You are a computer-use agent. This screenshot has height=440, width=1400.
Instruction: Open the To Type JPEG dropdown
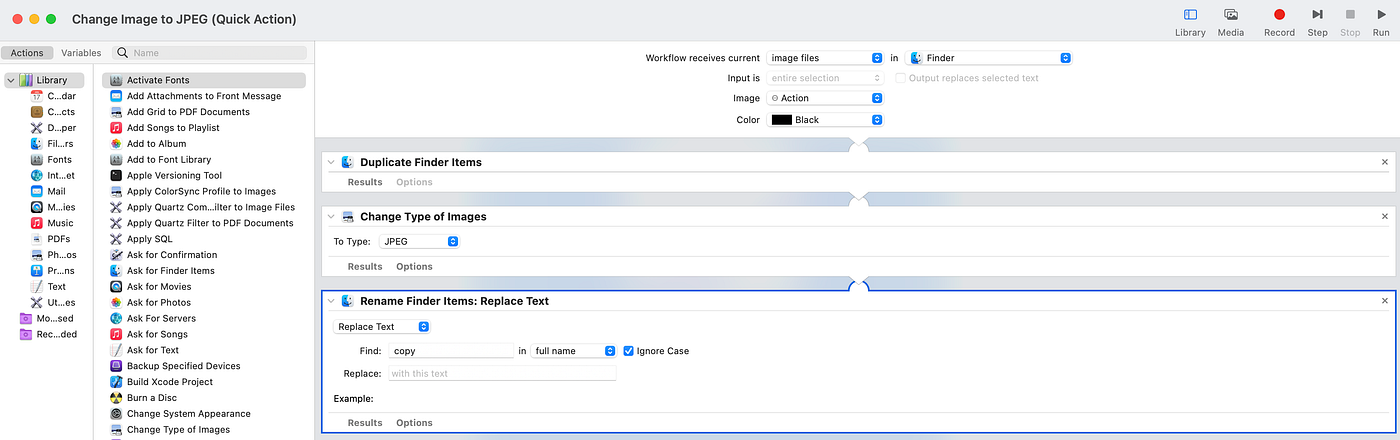point(420,241)
